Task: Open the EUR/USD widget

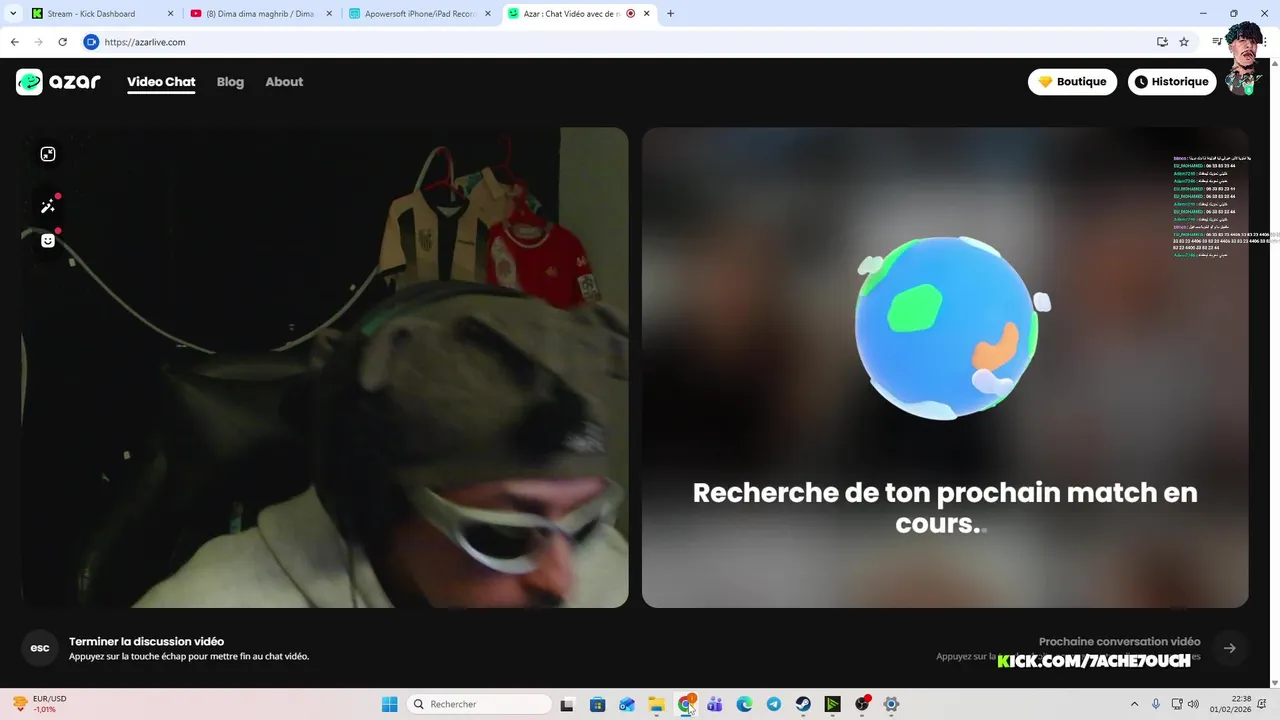Action: pyautogui.click(x=40, y=704)
